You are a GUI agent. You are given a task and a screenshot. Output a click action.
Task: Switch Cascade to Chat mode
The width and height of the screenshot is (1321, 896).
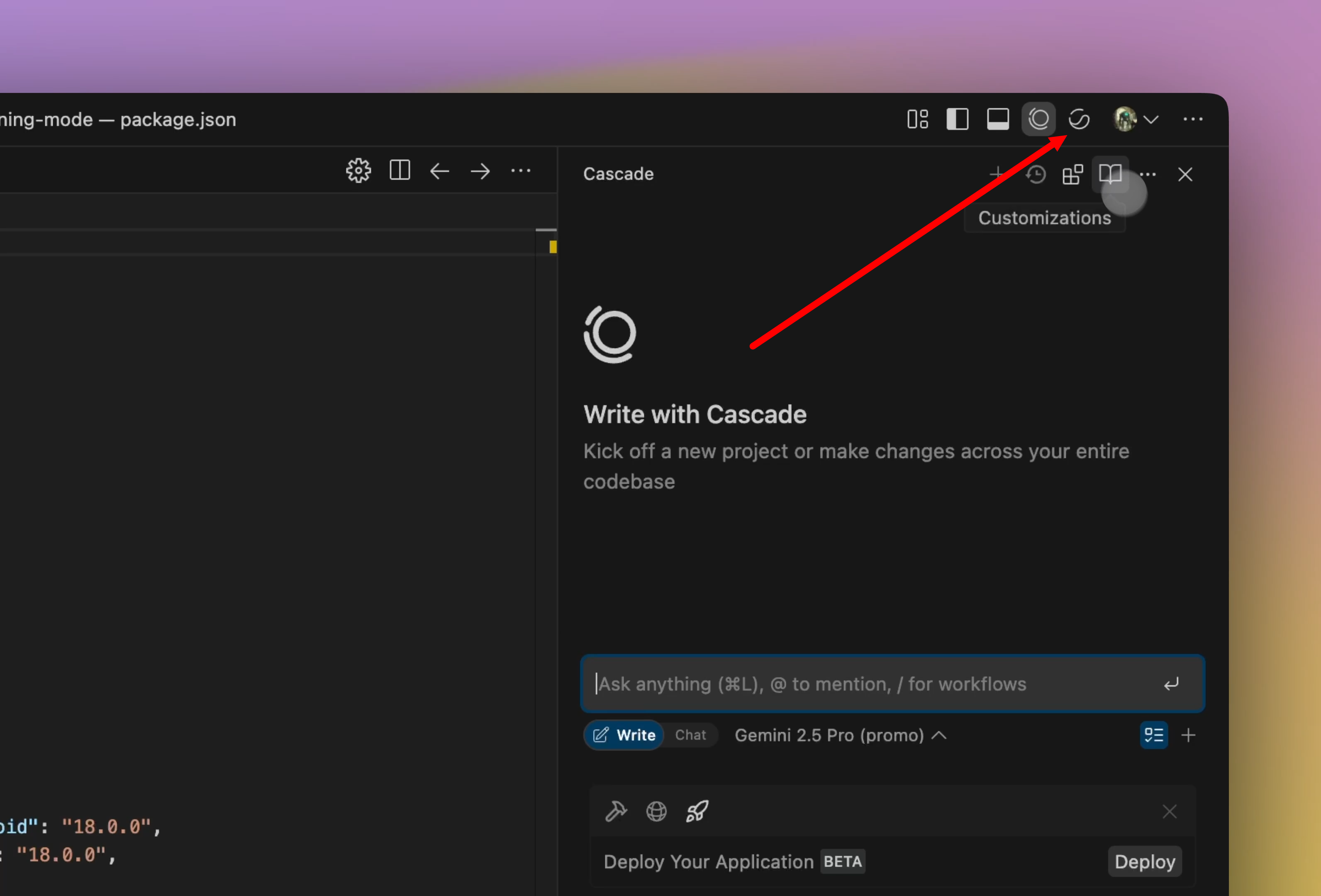pos(690,735)
